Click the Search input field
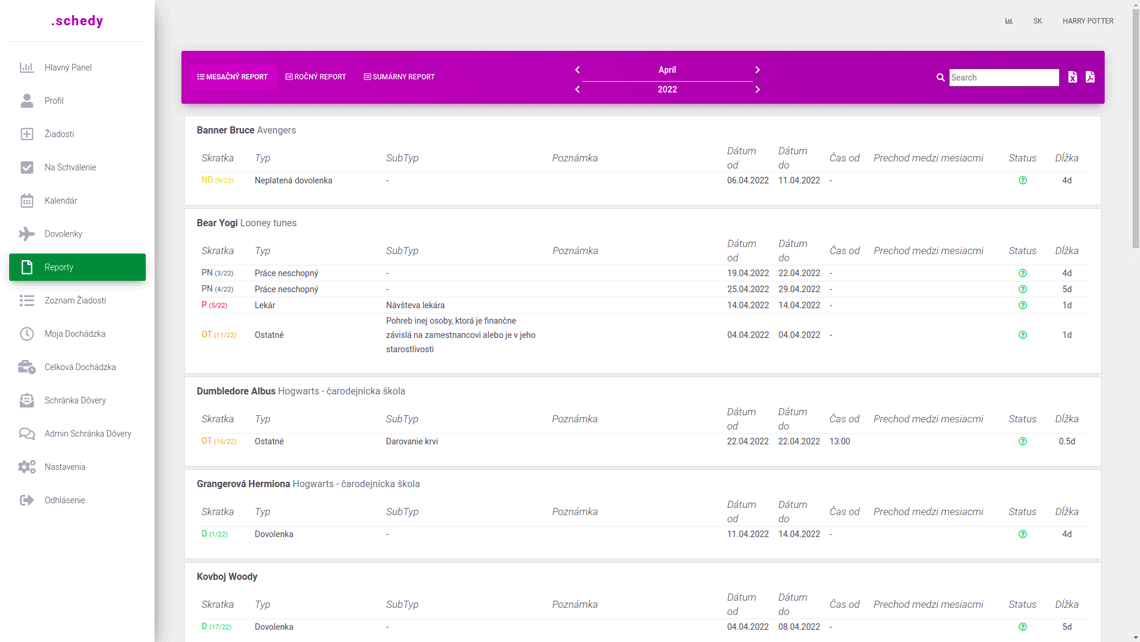Image resolution: width=1140 pixels, height=642 pixels. (1003, 77)
